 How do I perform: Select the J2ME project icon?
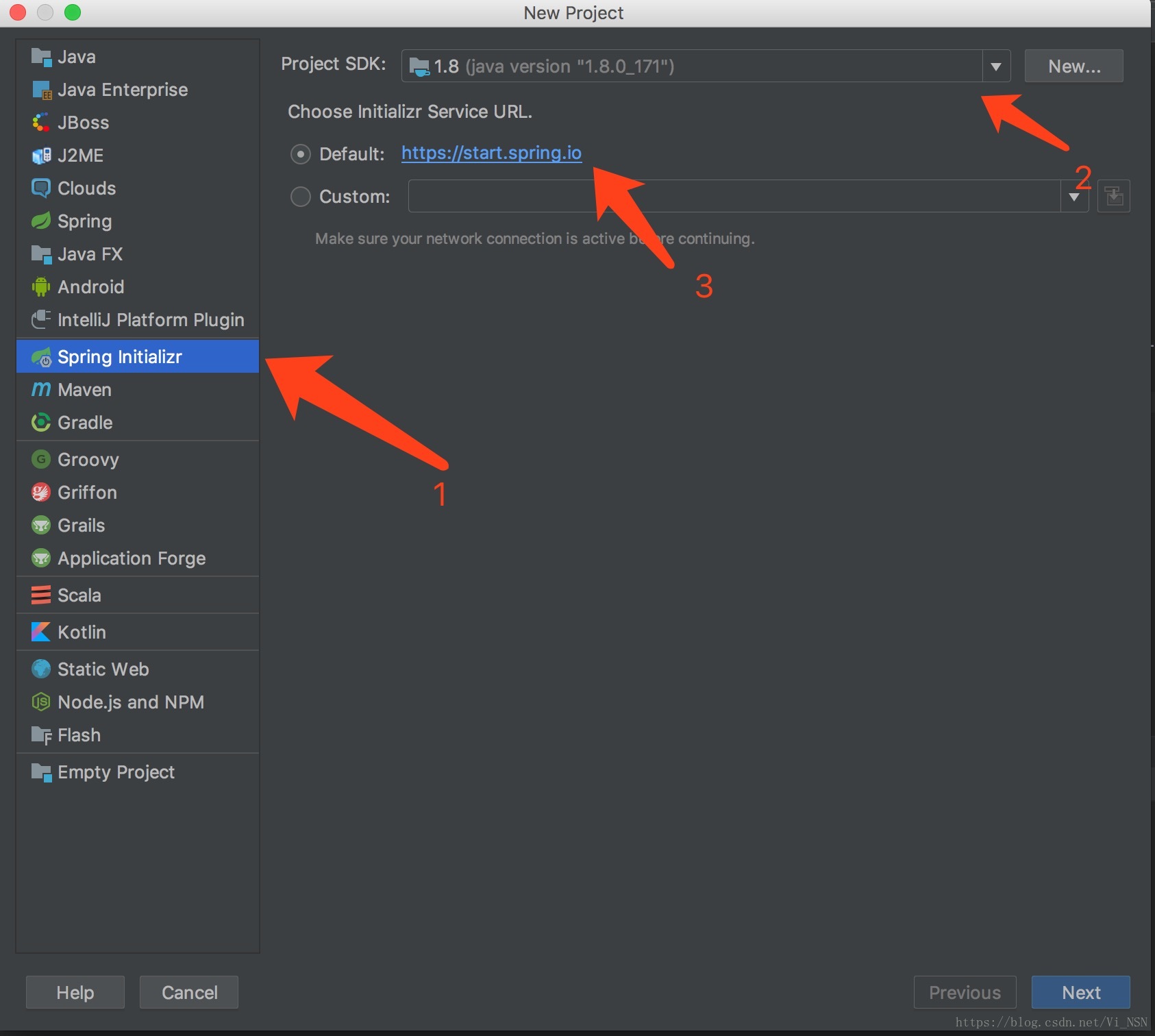[41, 156]
